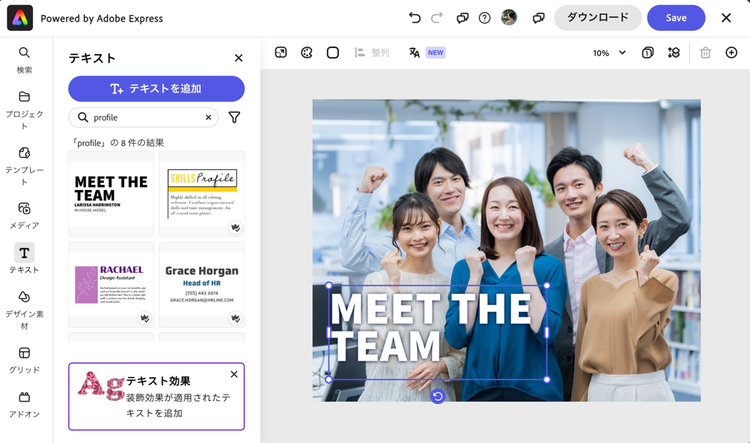Open the グリッド sidebar panel

[x=24, y=360]
